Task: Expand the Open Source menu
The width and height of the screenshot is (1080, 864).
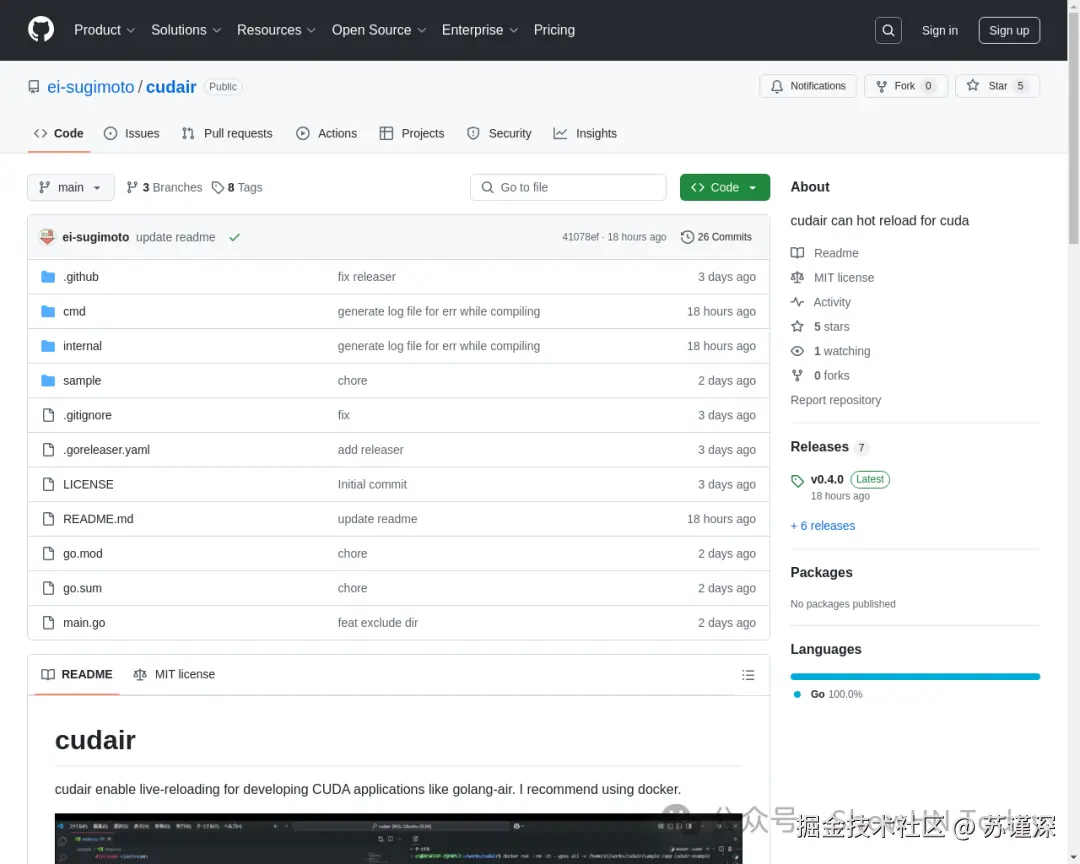Action: (x=379, y=30)
